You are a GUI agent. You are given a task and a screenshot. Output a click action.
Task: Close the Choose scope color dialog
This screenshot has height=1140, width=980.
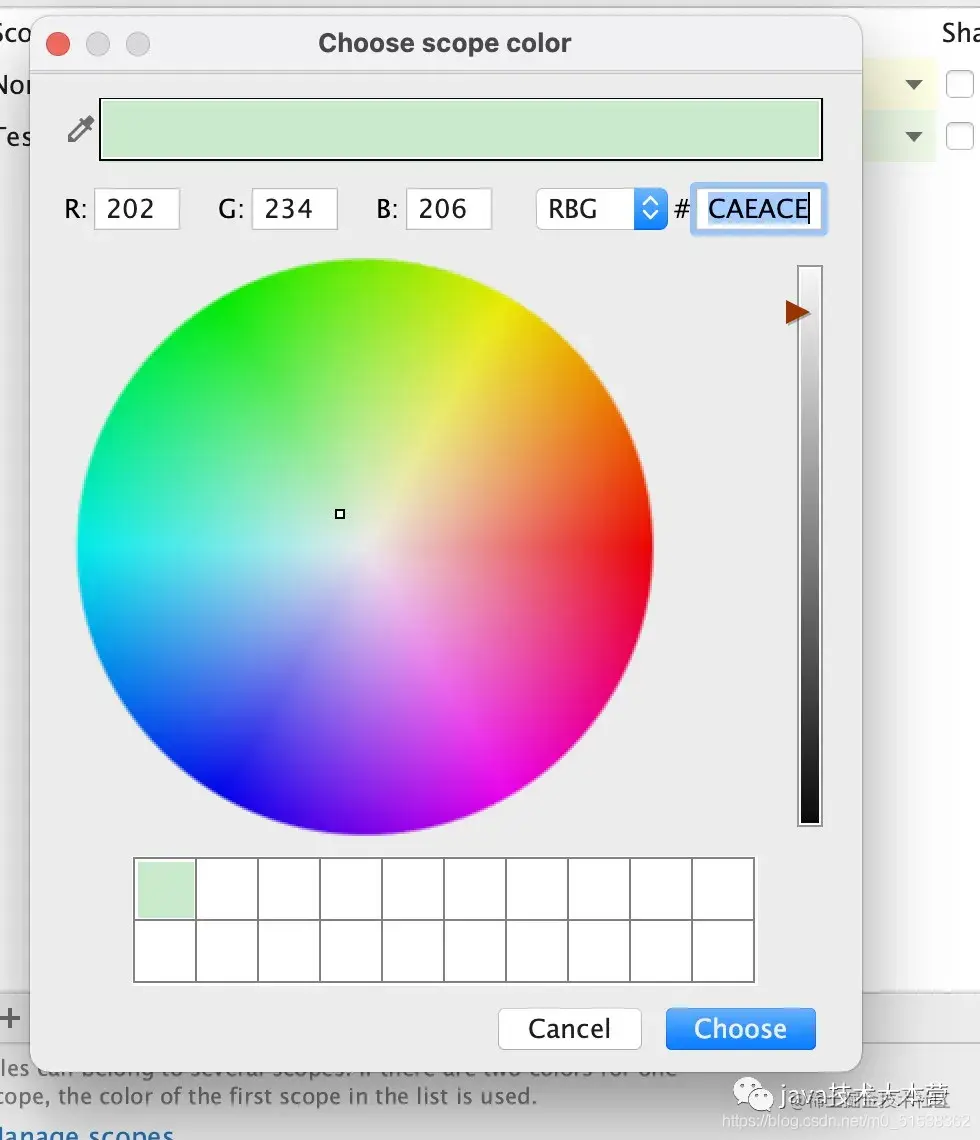coord(58,44)
